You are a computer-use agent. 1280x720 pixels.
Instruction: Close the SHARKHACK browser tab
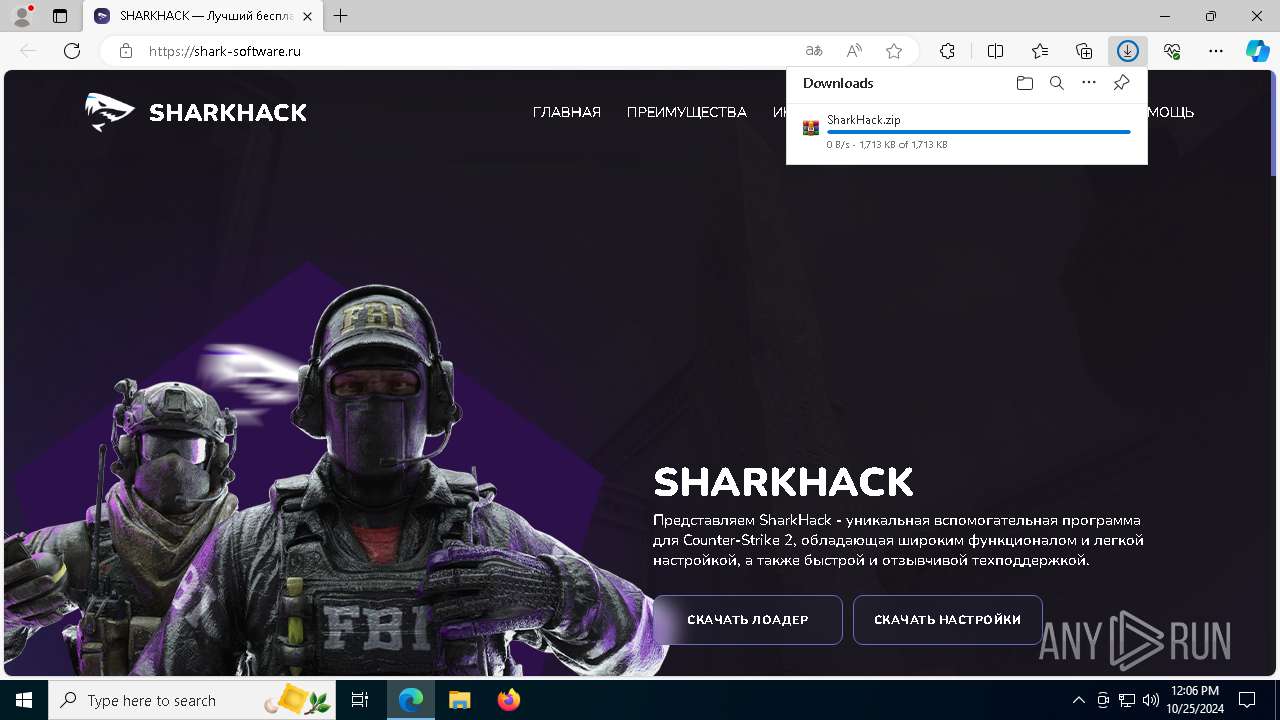pyautogui.click(x=308, y=16)
